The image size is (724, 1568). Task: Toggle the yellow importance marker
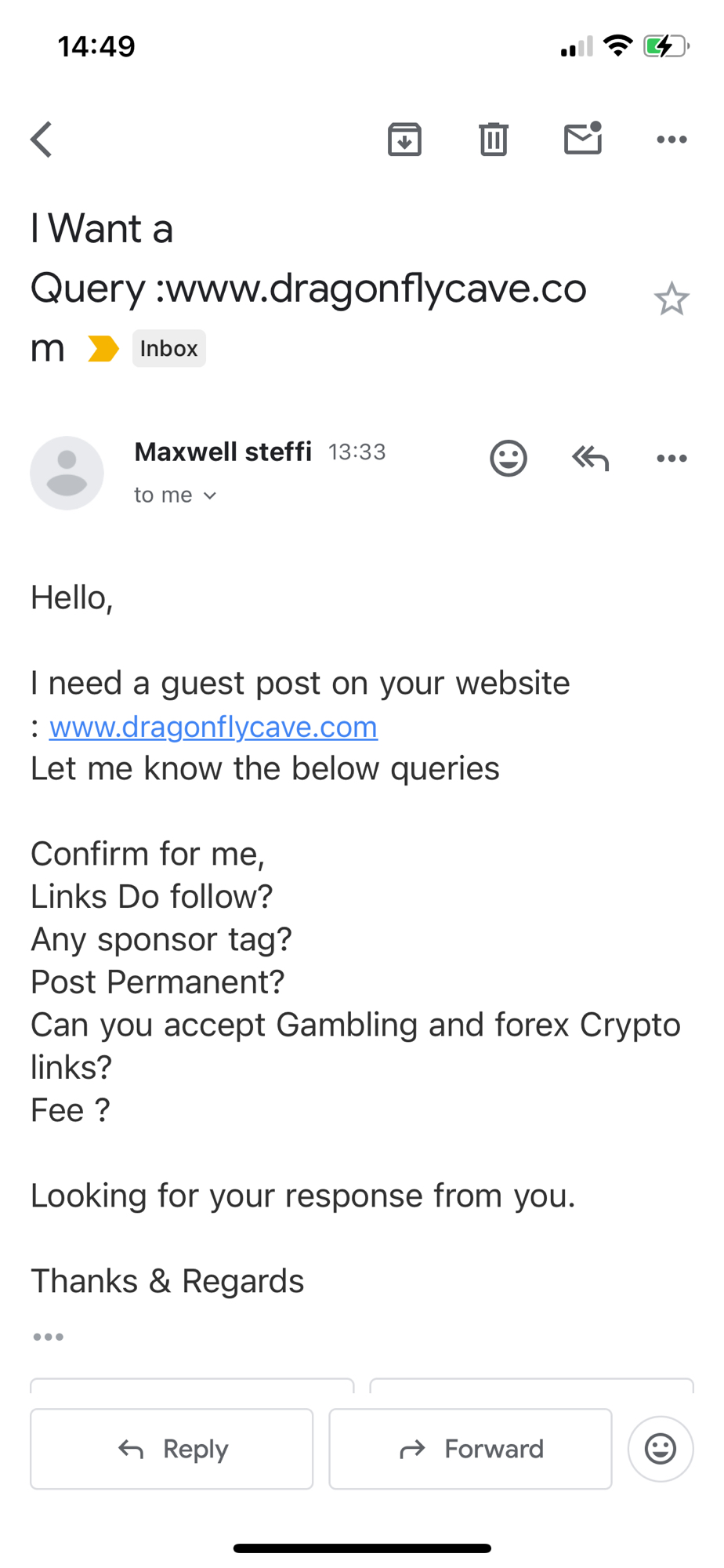[x=103, y=348]
